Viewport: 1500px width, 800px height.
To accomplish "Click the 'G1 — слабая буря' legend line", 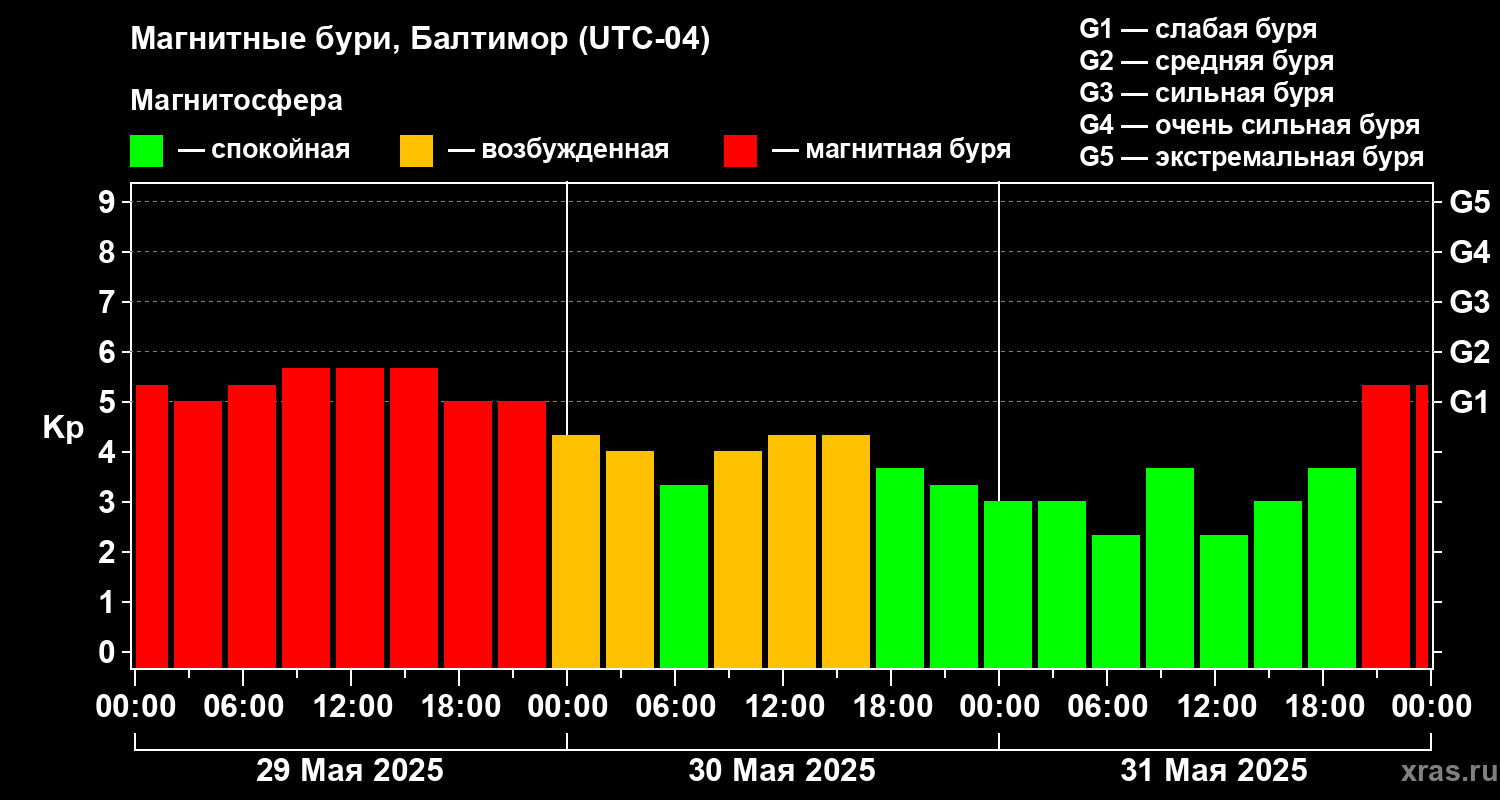I will pyautogui.click(x=1198, y=28).
